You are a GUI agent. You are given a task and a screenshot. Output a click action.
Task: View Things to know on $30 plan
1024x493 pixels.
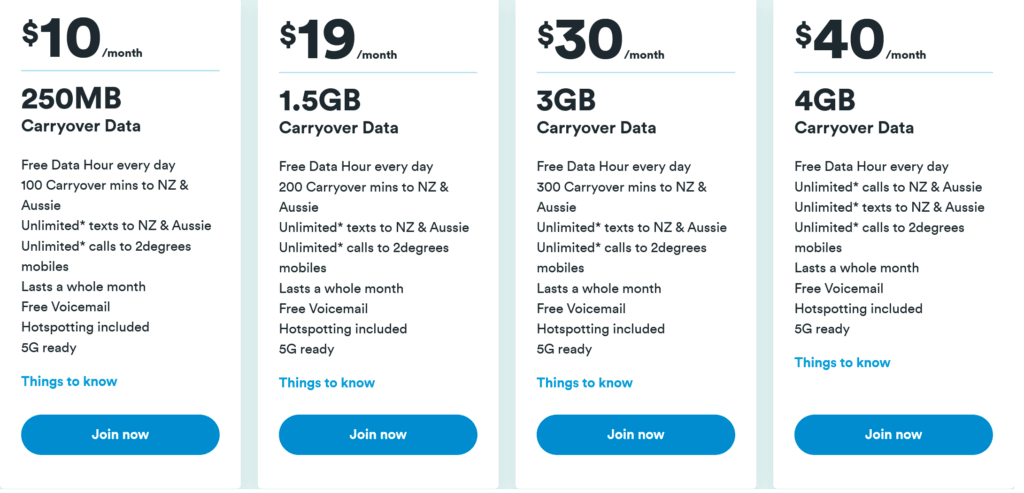tap(585, 382)
